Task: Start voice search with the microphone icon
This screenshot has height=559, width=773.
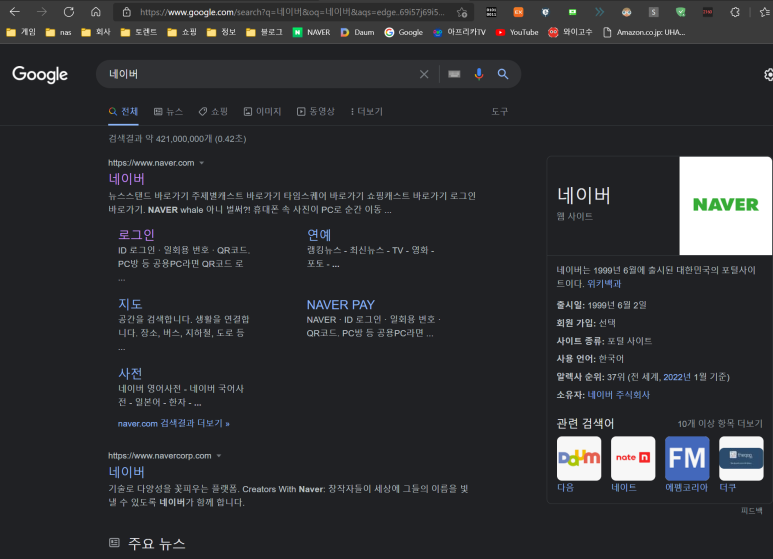Action: click(x=479, y=74)
